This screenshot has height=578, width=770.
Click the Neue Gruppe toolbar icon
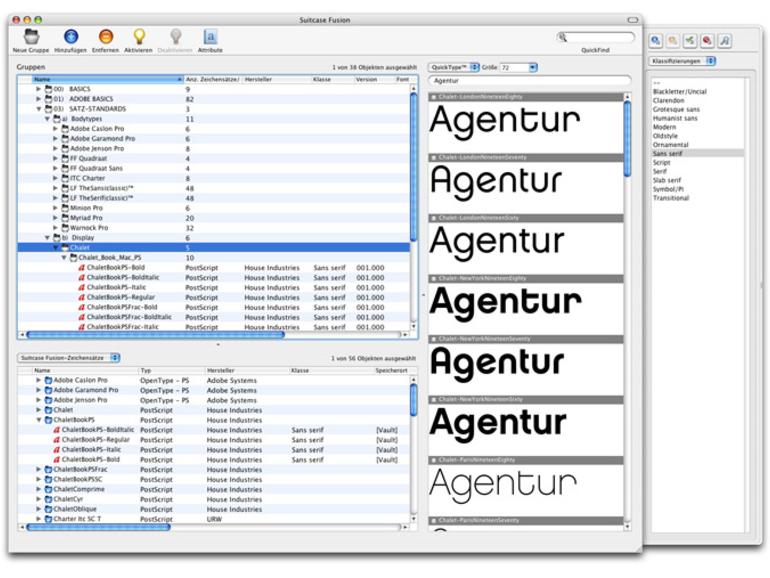31,36
